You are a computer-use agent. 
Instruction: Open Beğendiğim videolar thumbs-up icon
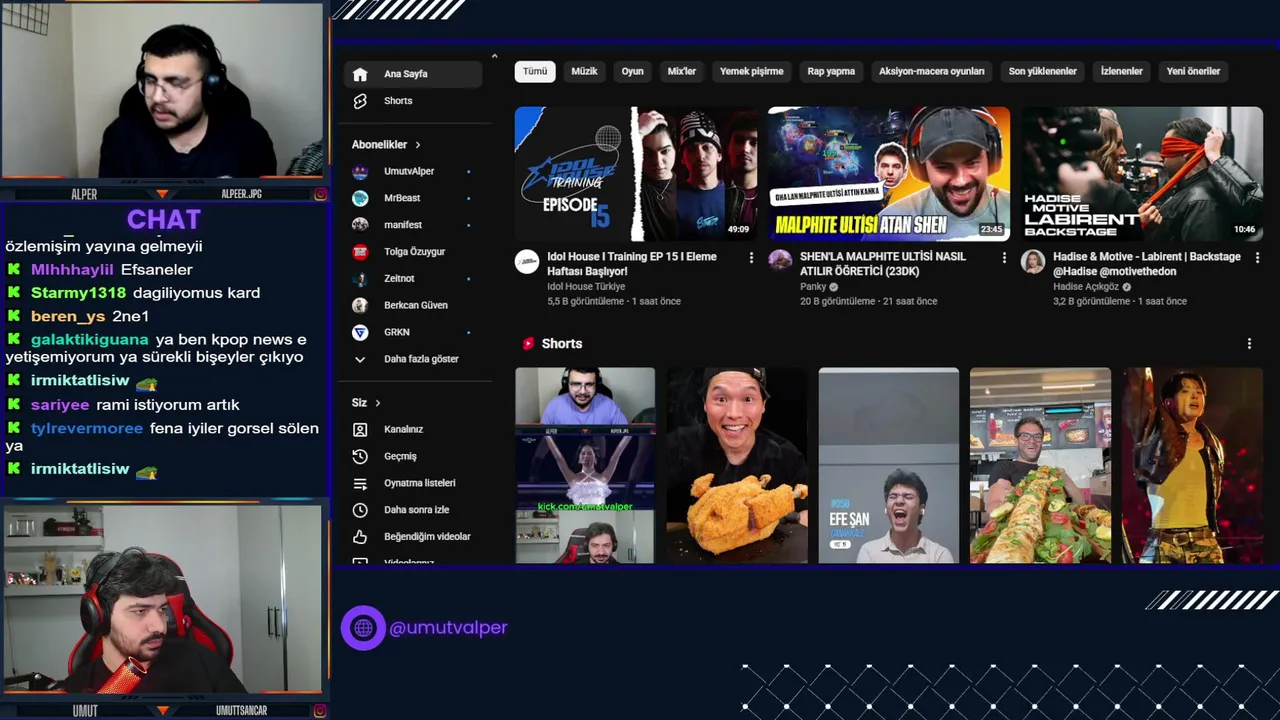[x=360, y=537]
